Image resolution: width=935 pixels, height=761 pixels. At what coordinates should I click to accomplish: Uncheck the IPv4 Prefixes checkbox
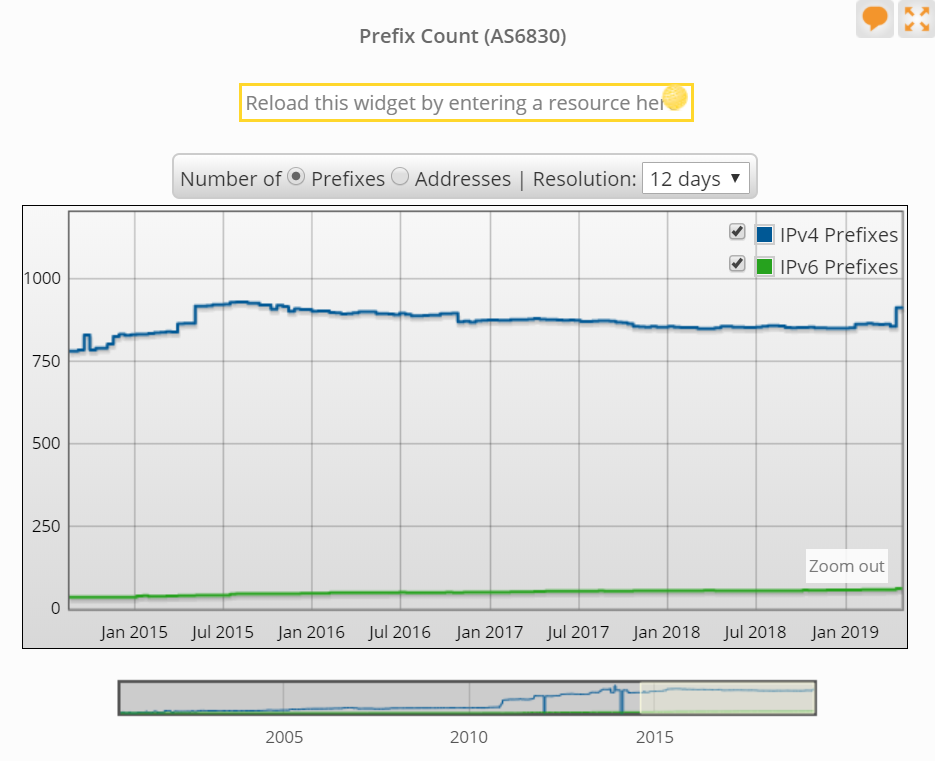click(x=737, y=232)
